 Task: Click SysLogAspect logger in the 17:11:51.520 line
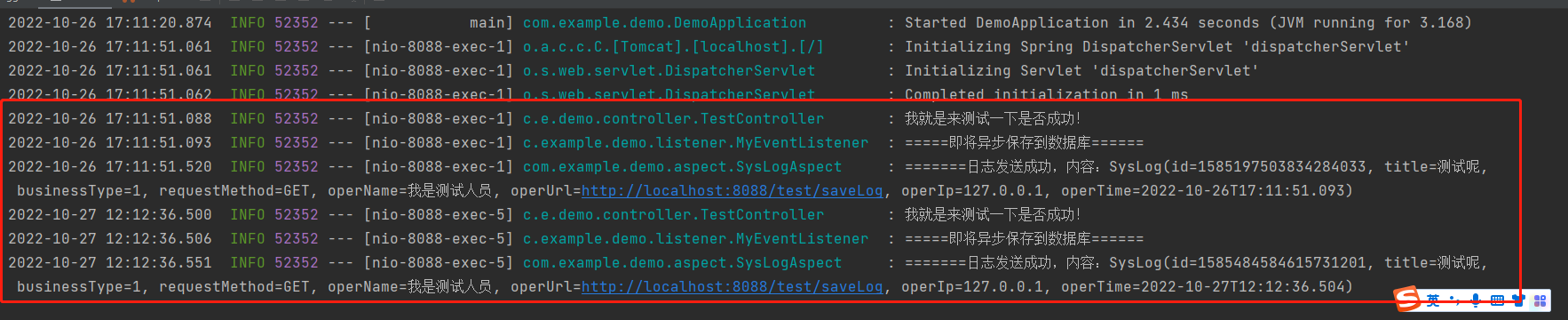pos(682,166)
